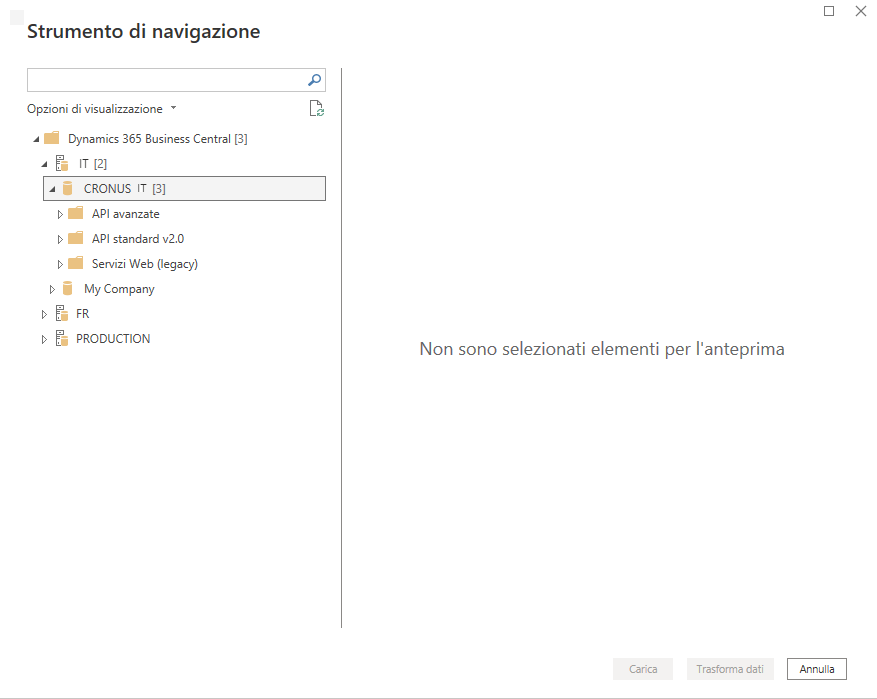Click the API standard v2.0 folder icon
Image resolution: width=877 pixels, height=699 pixels.
pos(76,238)
